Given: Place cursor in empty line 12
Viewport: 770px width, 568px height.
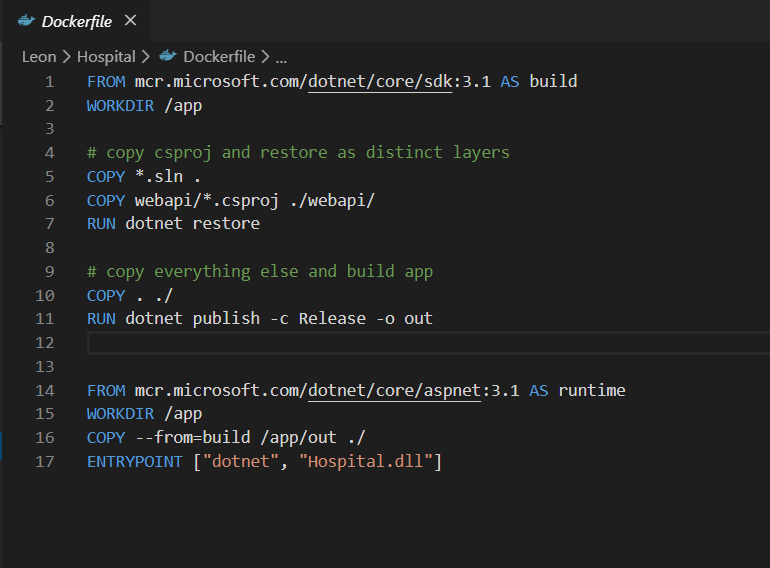Looking at the screenshot, I should click(x=300, y=343).
